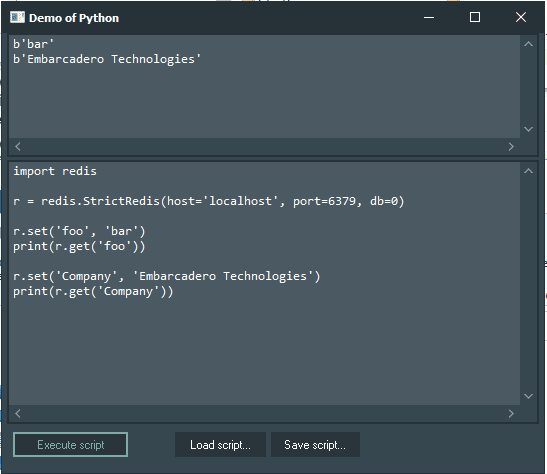Click script editor scroll down arrow

pos(529,396)
